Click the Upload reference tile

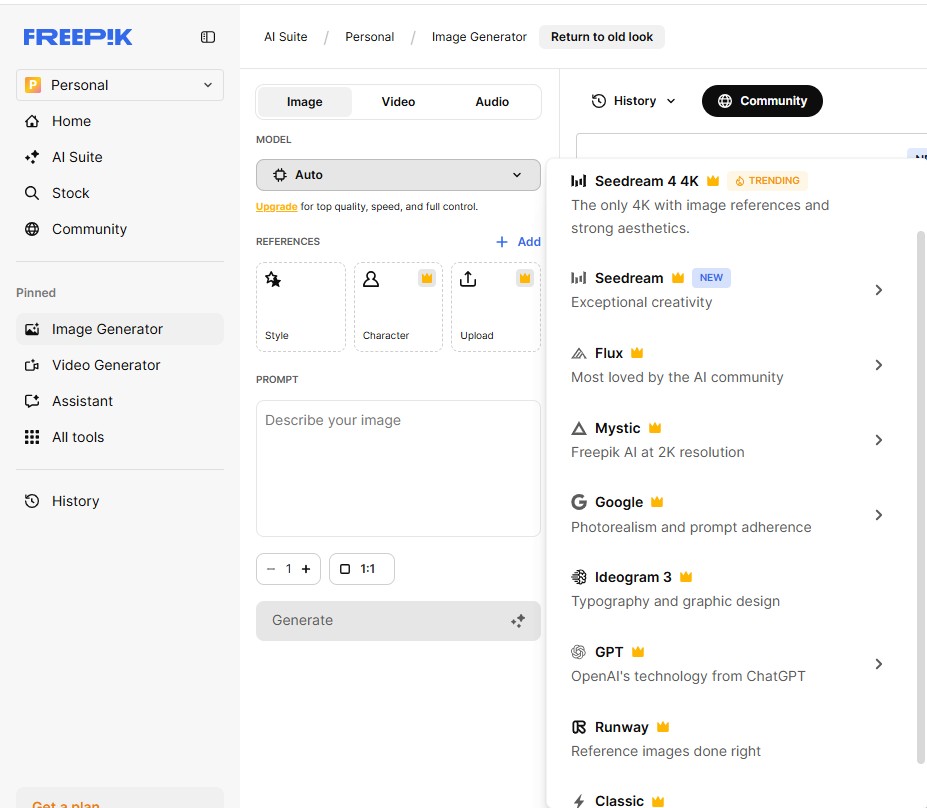496,306
